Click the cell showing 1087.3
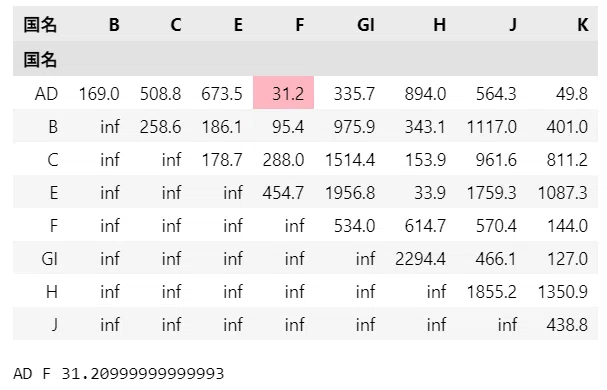The image size is (607, 390). tap(562, 192)
